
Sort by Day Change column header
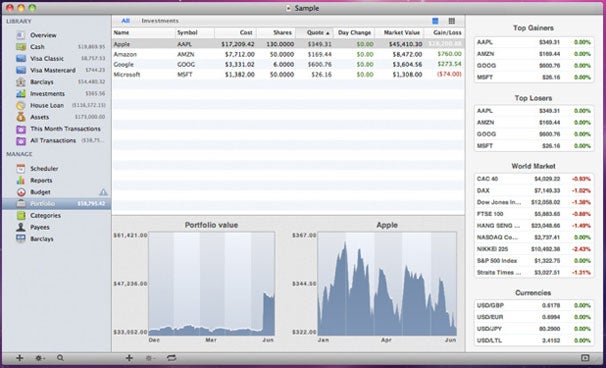[354, 33]
